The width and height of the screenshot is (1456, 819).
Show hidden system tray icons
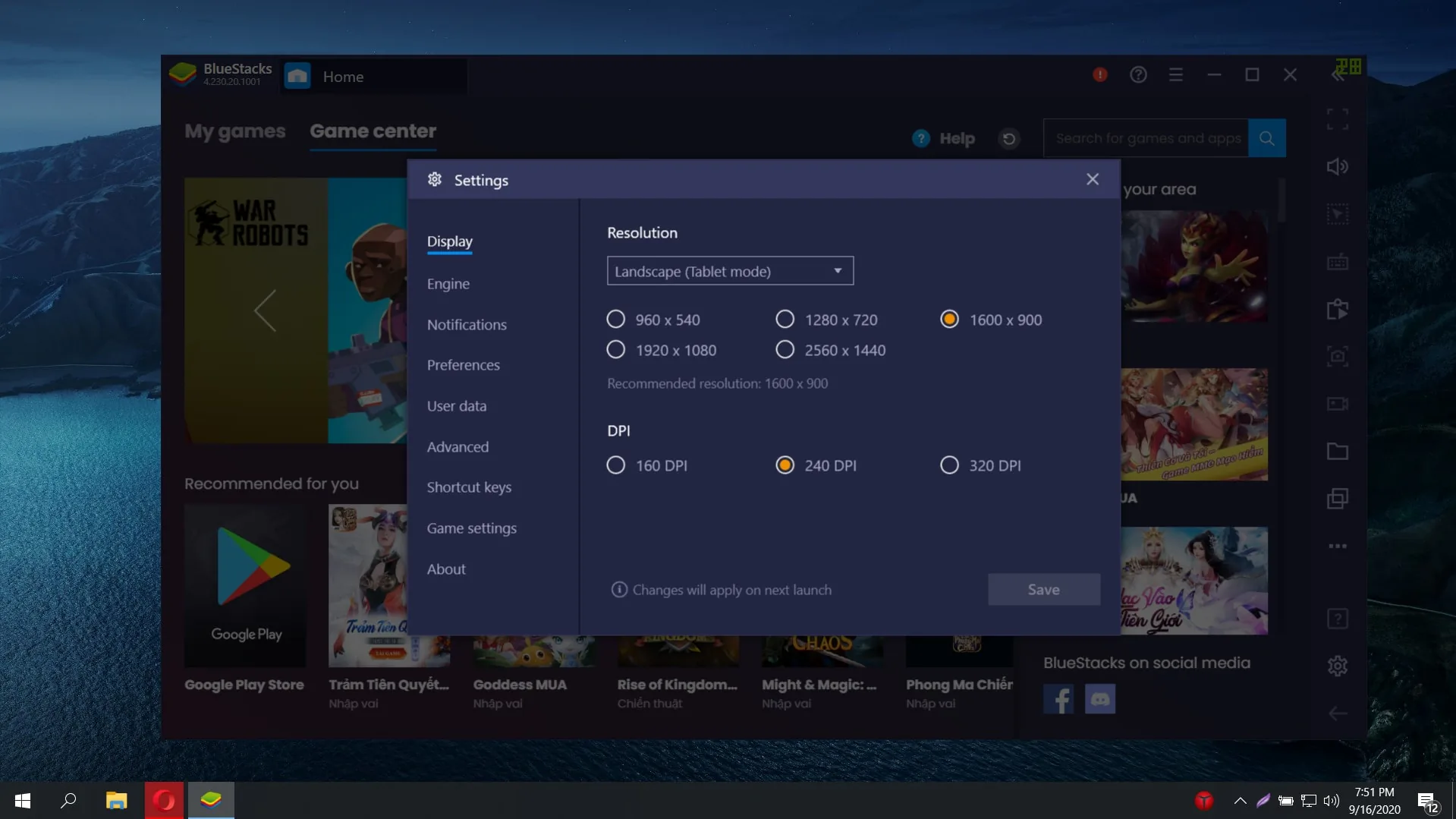(x=1240, y=801)
